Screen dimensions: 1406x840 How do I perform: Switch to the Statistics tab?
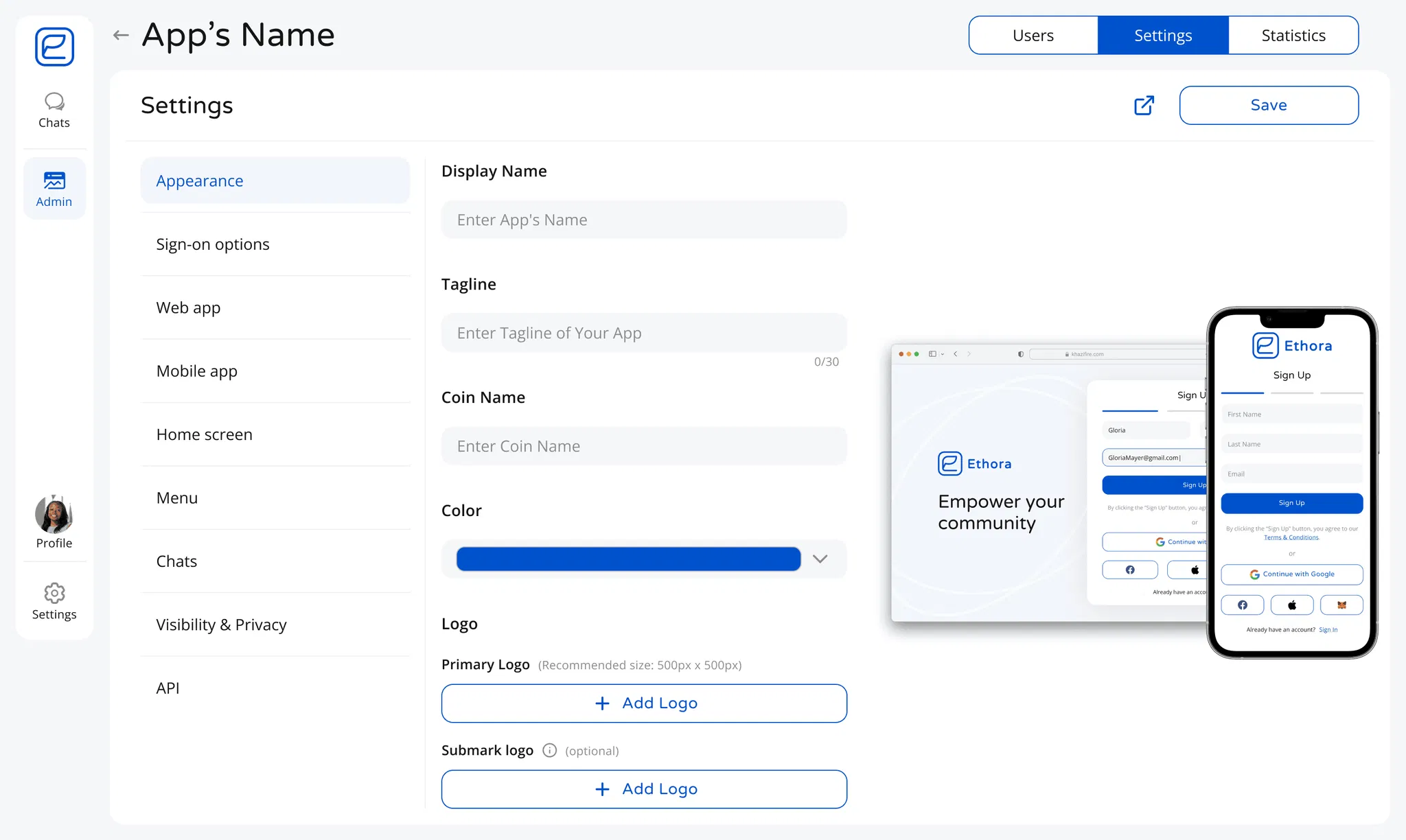click(x=1293, y=35)
